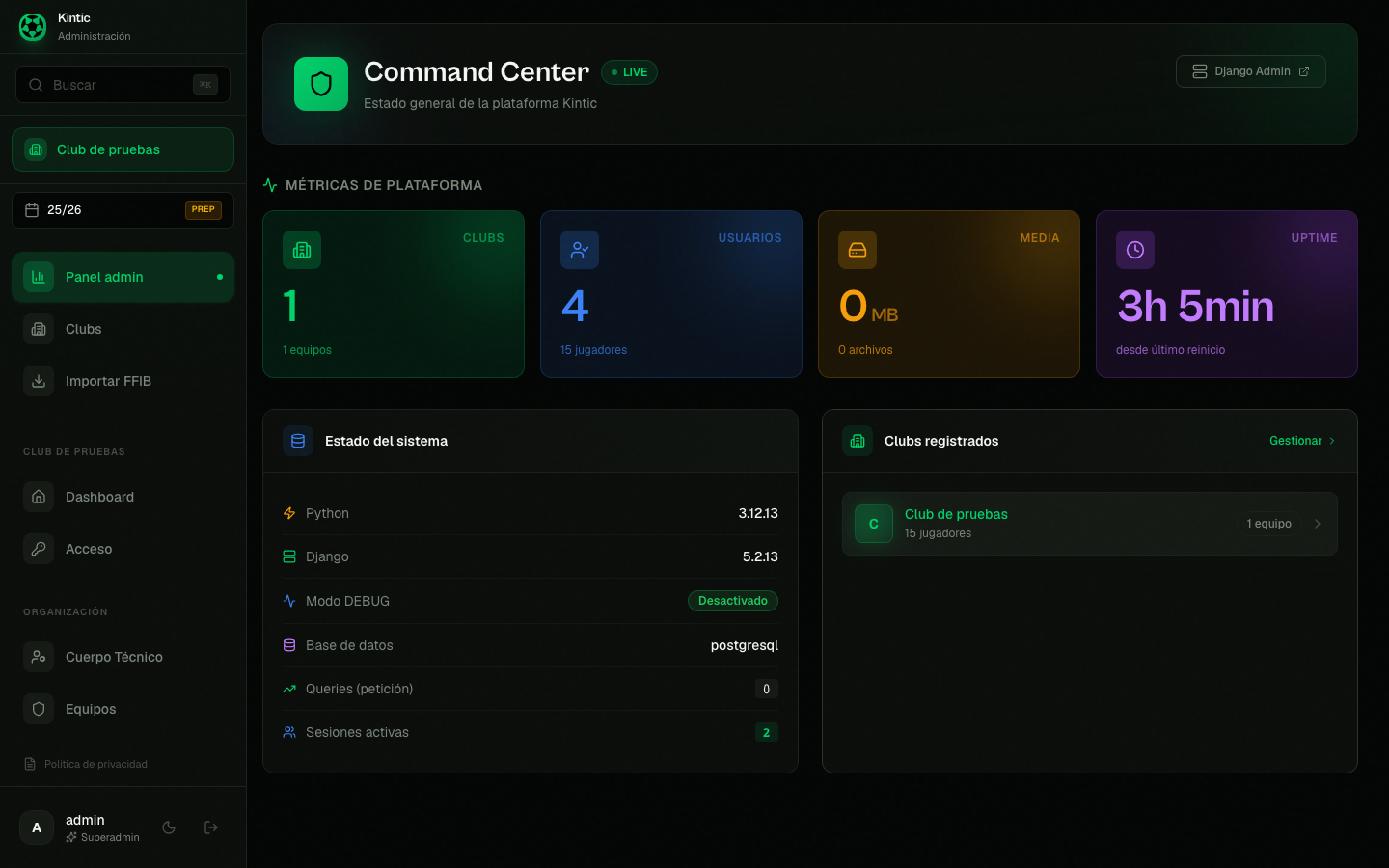1389x868 pixels.
Task: Click the LIVE status badge
Action: [629, 72]
